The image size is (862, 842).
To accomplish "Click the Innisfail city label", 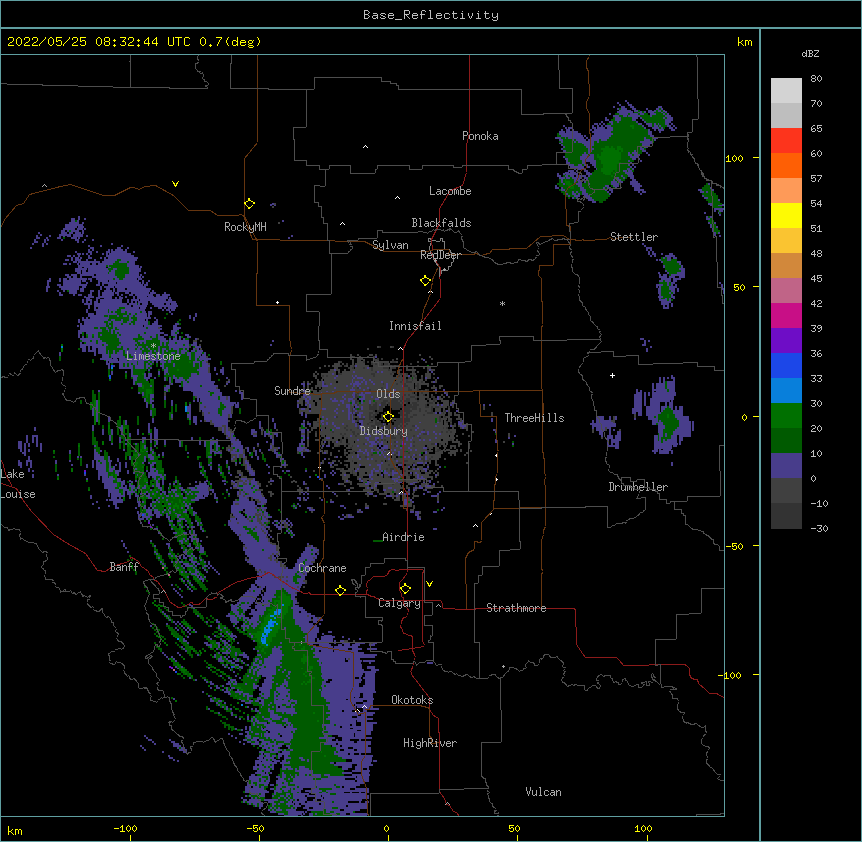I will pyautogui.click(x=415, y=326).
